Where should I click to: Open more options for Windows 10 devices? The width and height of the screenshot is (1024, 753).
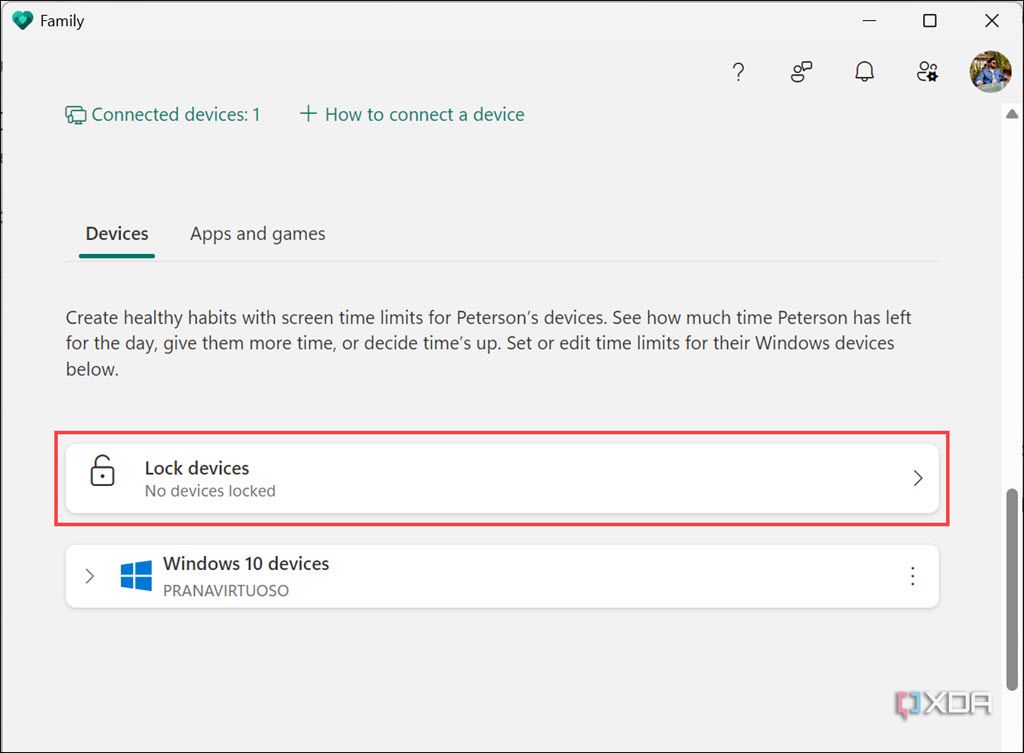coord(912,575)
